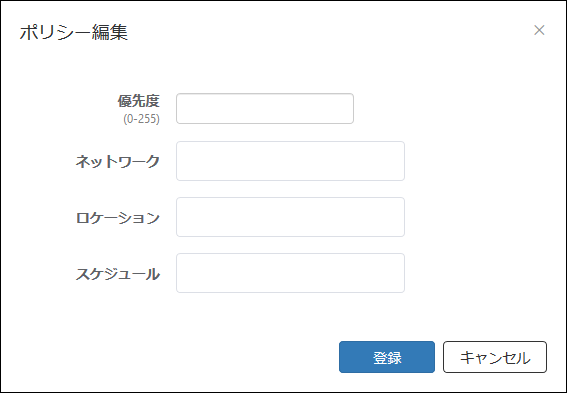The height and width of the screenshot is (393, 567).
Task: Activate the field beside ロケーション
Action: click(x=290, y=217)
